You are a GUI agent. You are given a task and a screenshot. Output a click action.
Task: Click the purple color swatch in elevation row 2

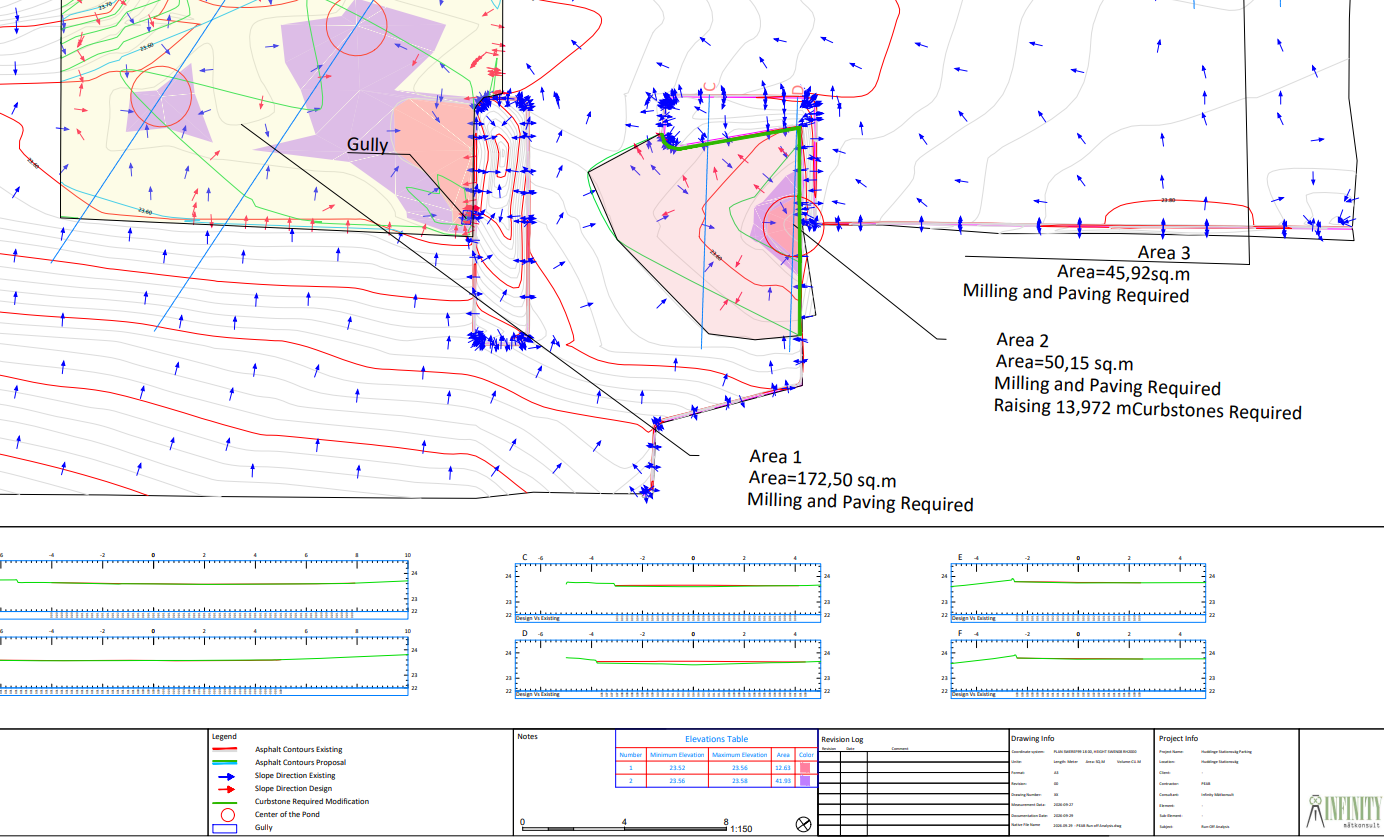point(807,781)
